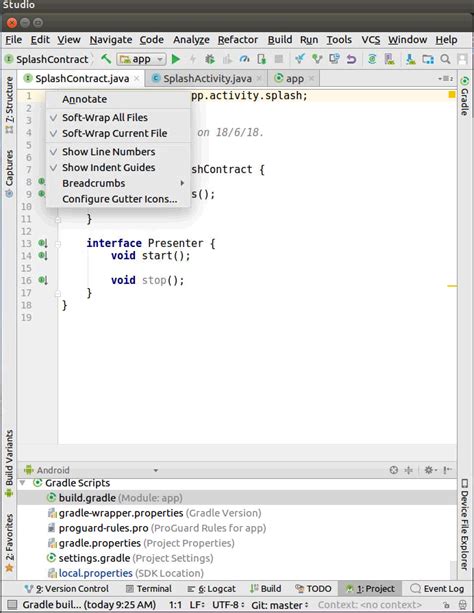Toggle Show Line Numbers option

tap(118, 152)
